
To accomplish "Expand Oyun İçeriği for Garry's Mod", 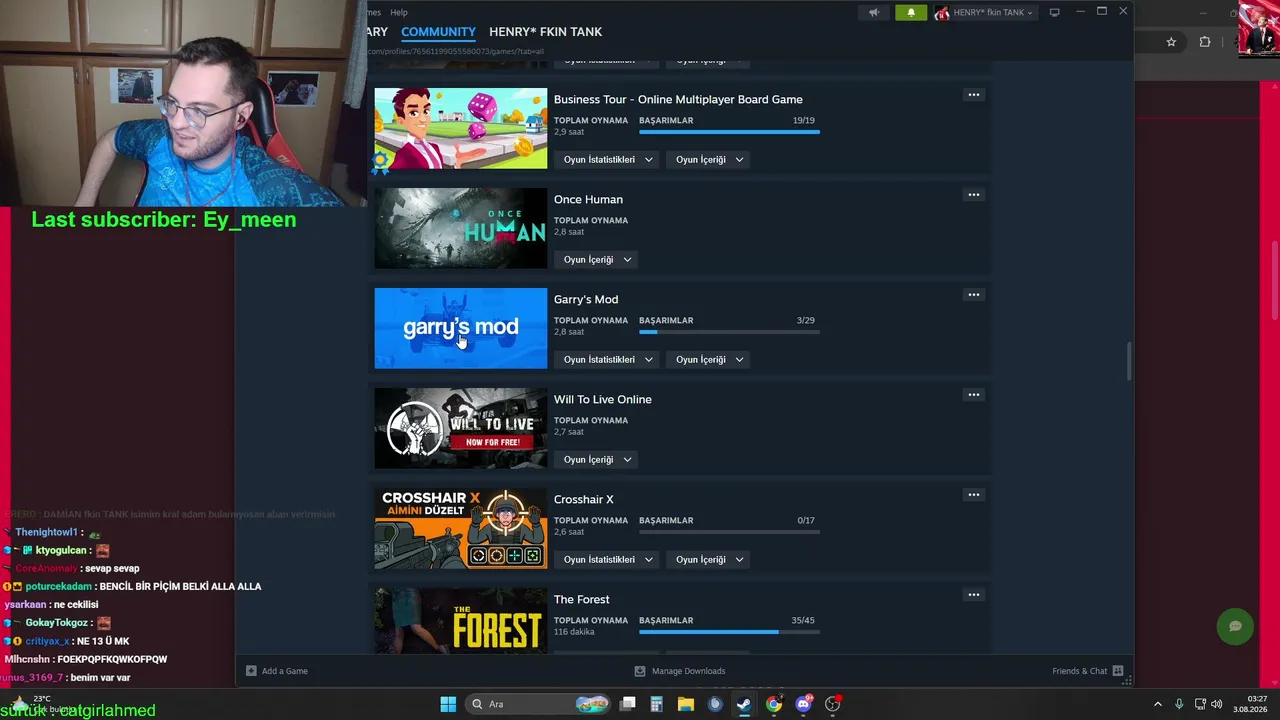I will tap(709, 360).
